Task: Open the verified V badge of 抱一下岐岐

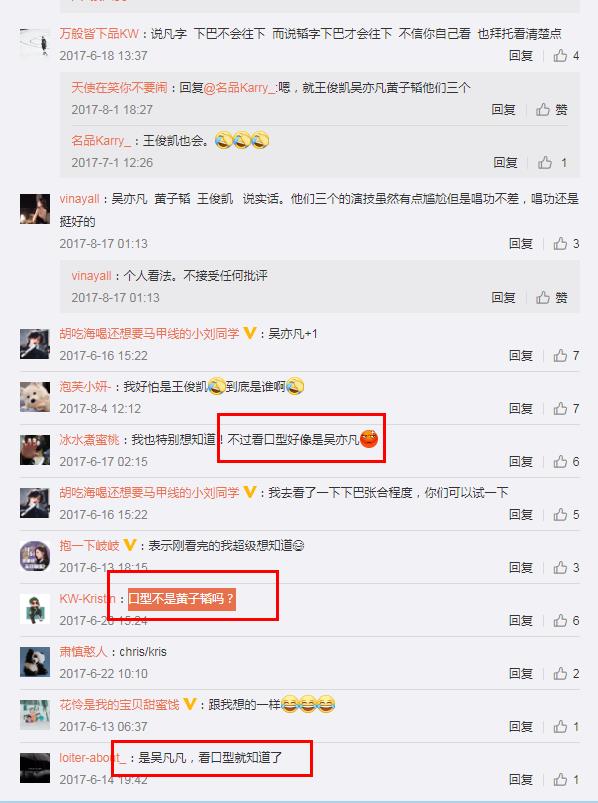Action: pos(130,545)
